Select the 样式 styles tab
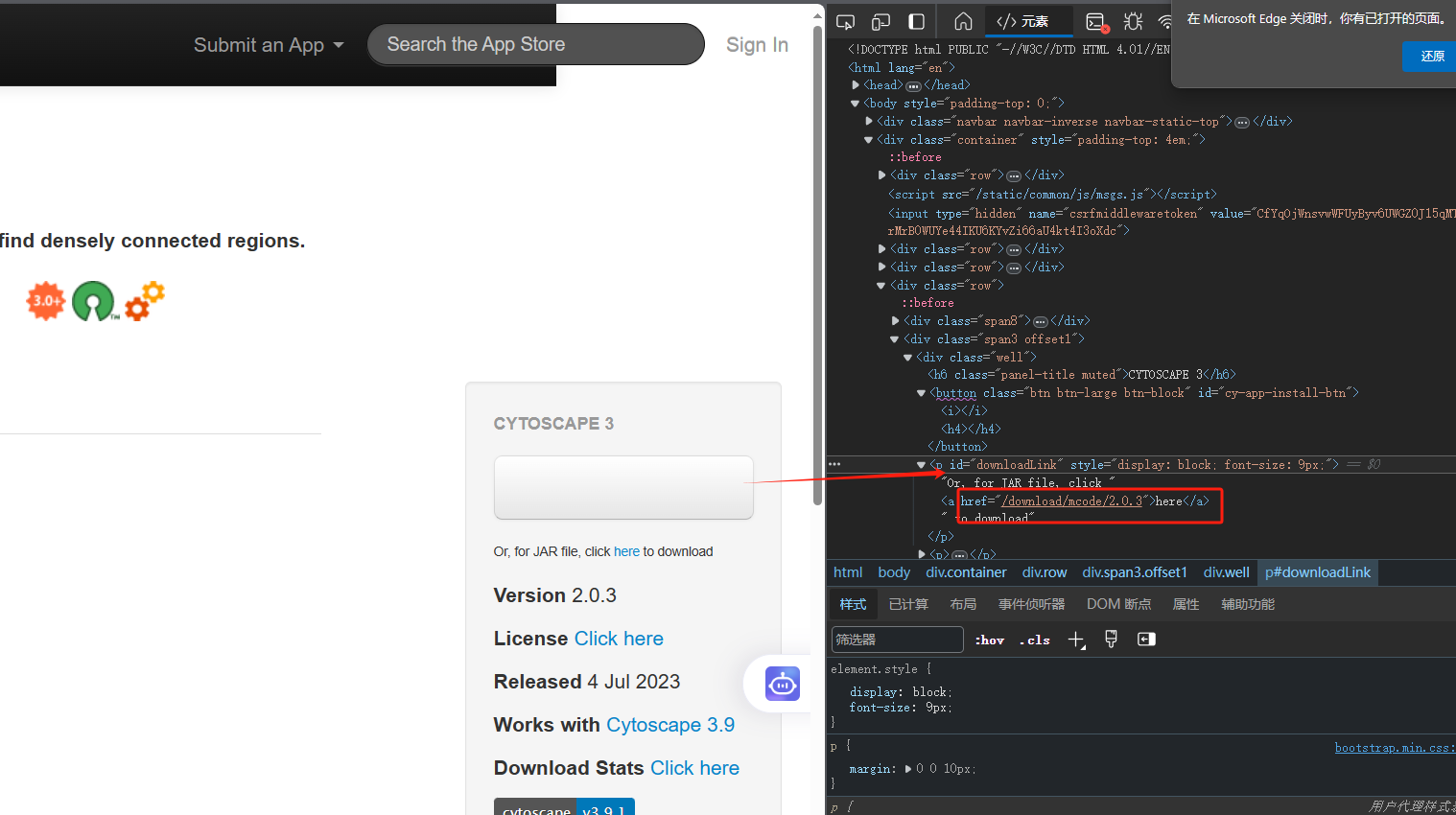The image size is (1456, 815). (x=853, y=604)
